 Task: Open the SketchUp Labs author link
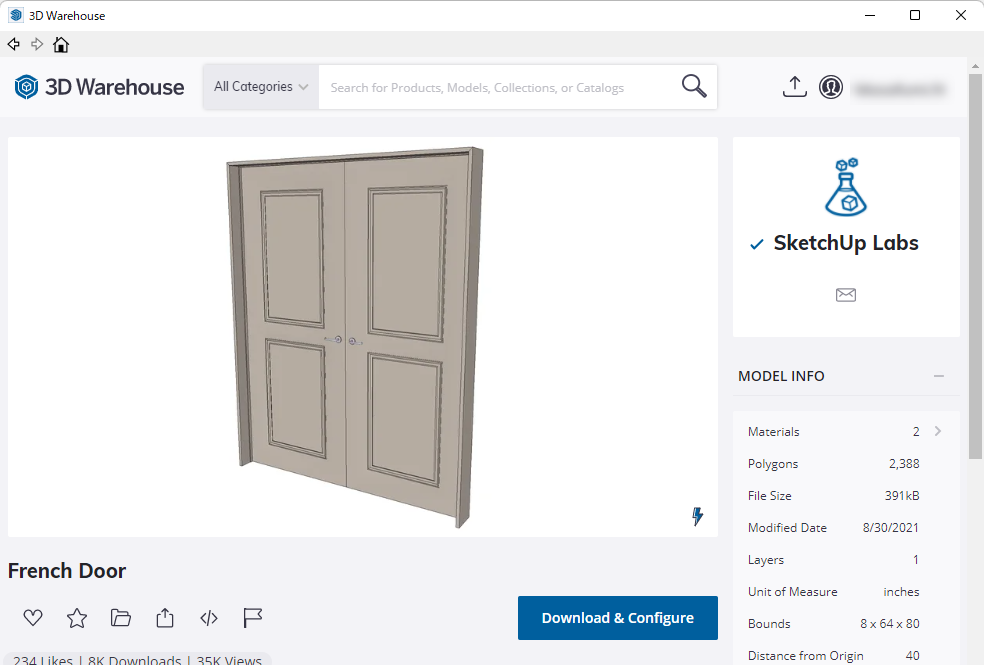845,243
